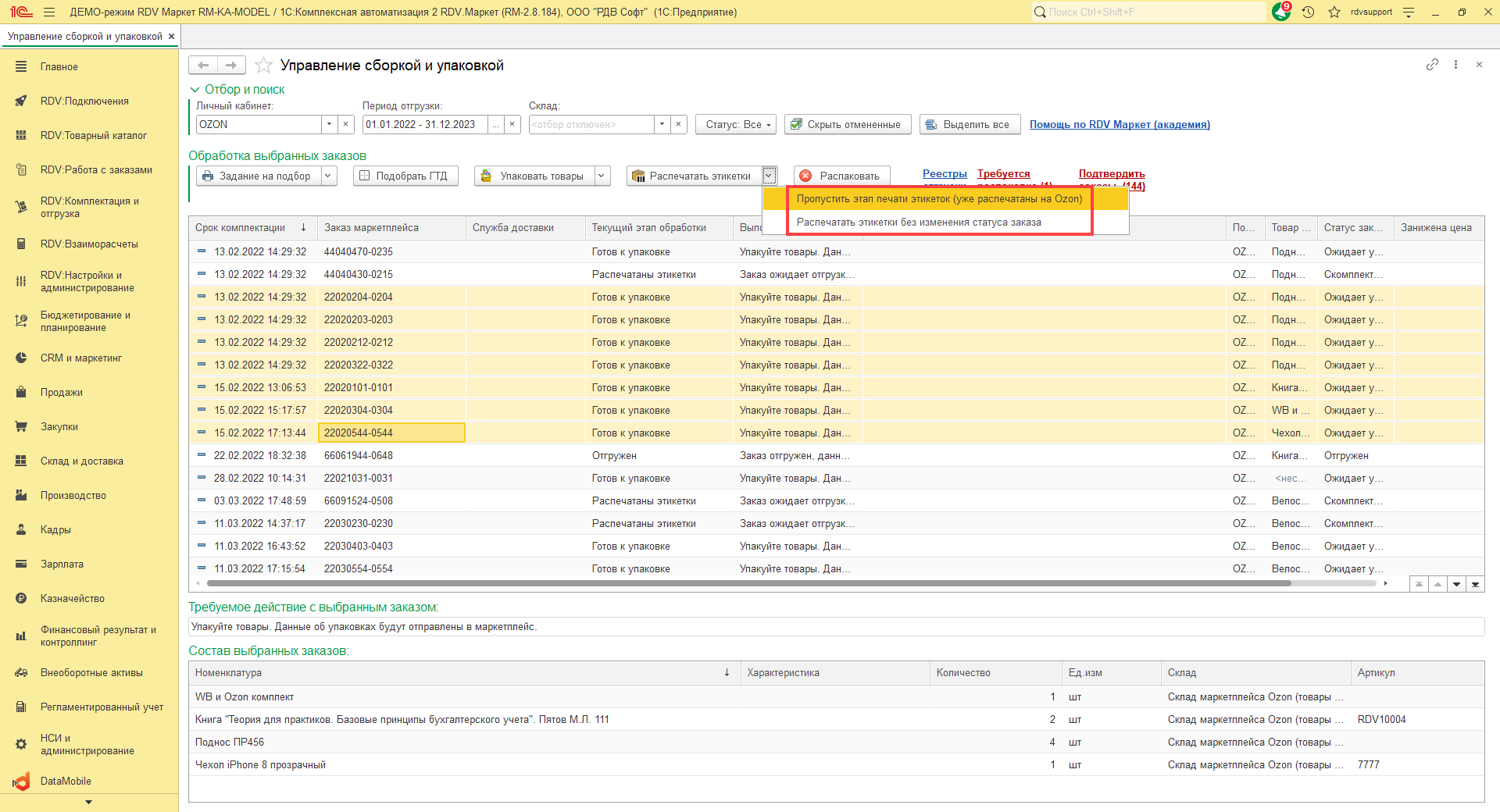Select Пропустить этап печати этикеток menu item
This screenshot has height=812, width=1500.
(938, 199)
